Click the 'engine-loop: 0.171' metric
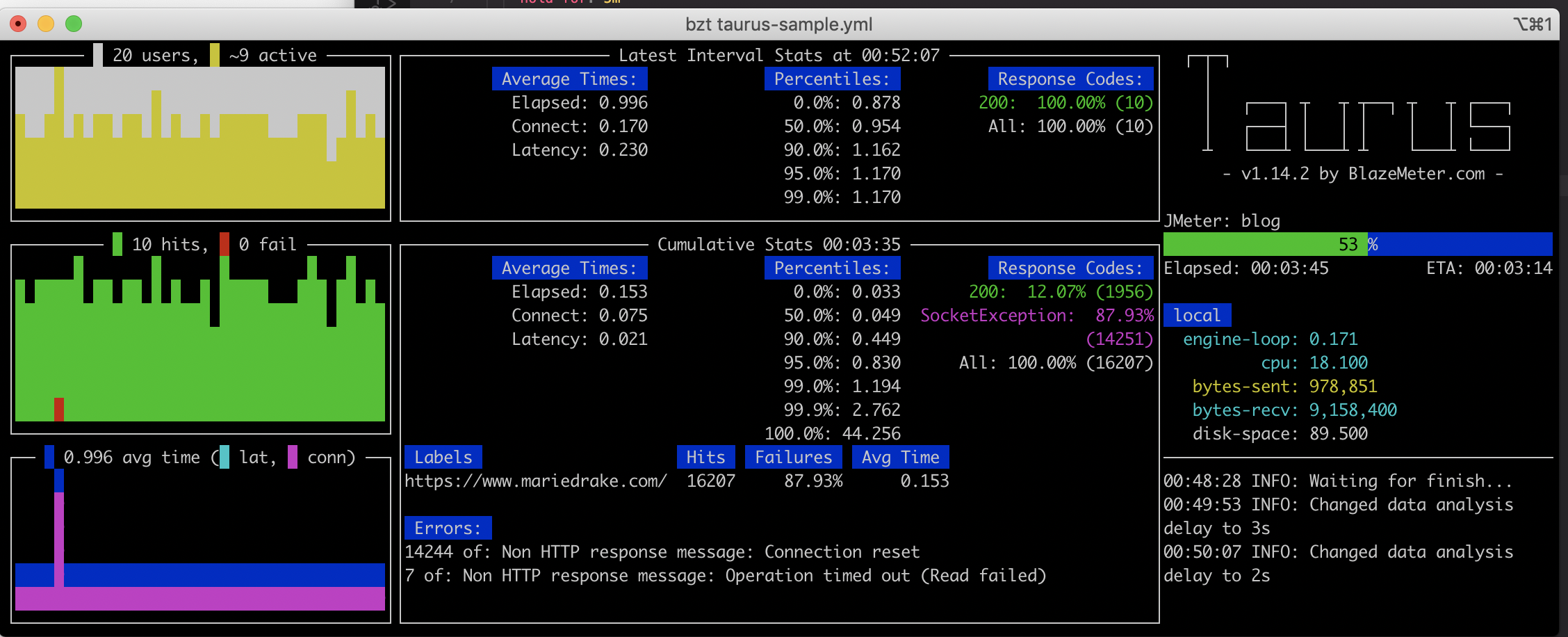The height and width of the screenshot is (637, 1568). pyautogui.click(x=1271, y=339)
